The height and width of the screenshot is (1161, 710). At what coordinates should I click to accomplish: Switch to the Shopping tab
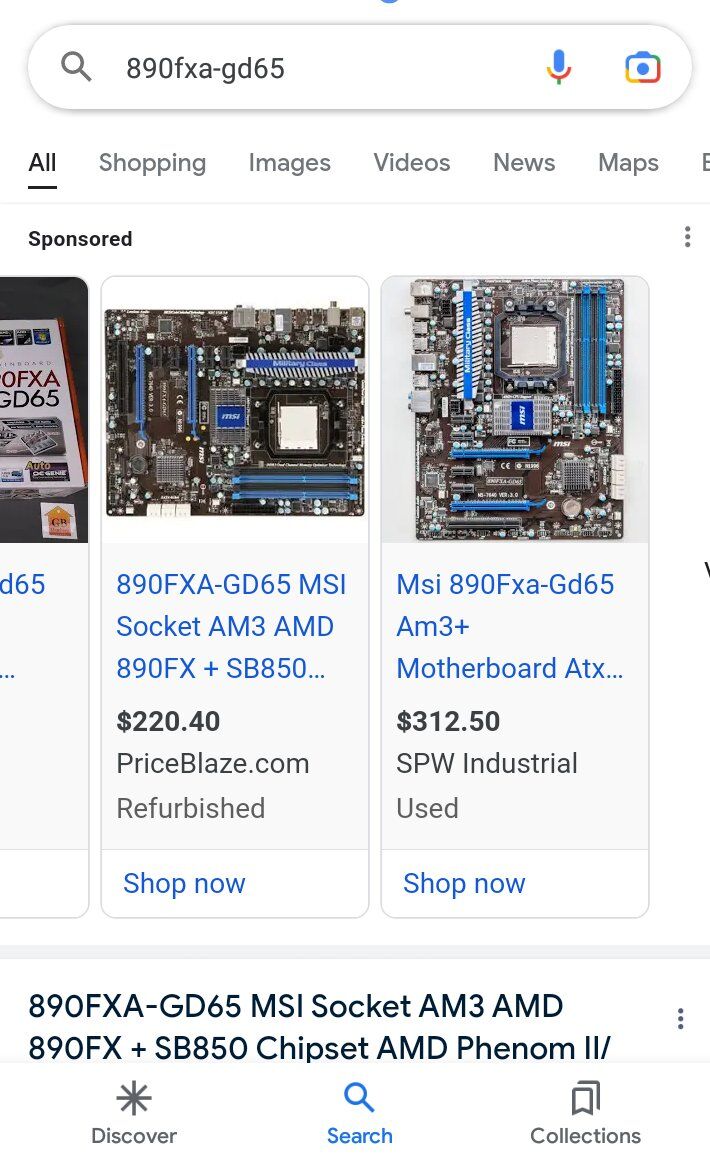(153, 162)
